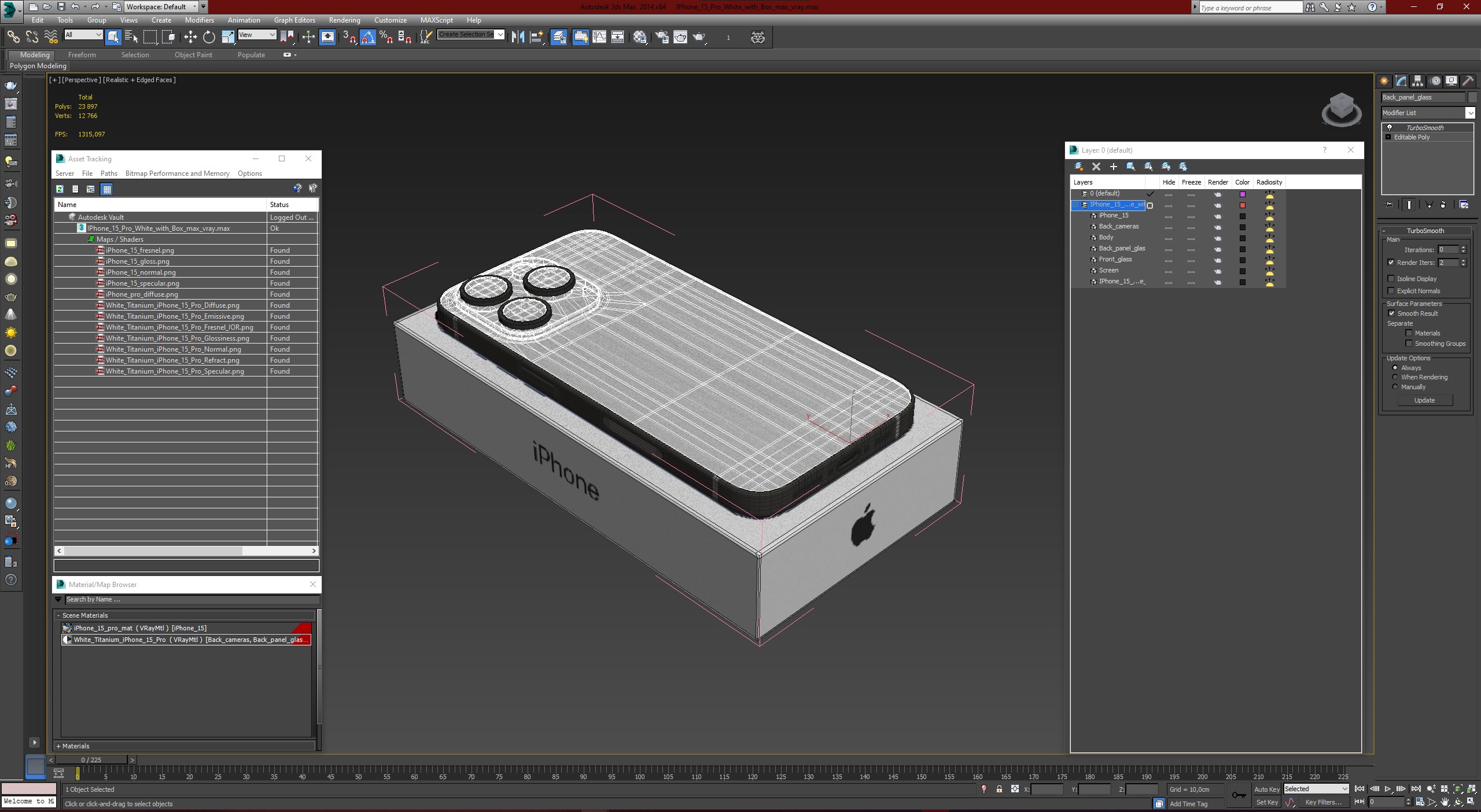
Task: Click the Set Key button
Action: tap(1266, 802)
